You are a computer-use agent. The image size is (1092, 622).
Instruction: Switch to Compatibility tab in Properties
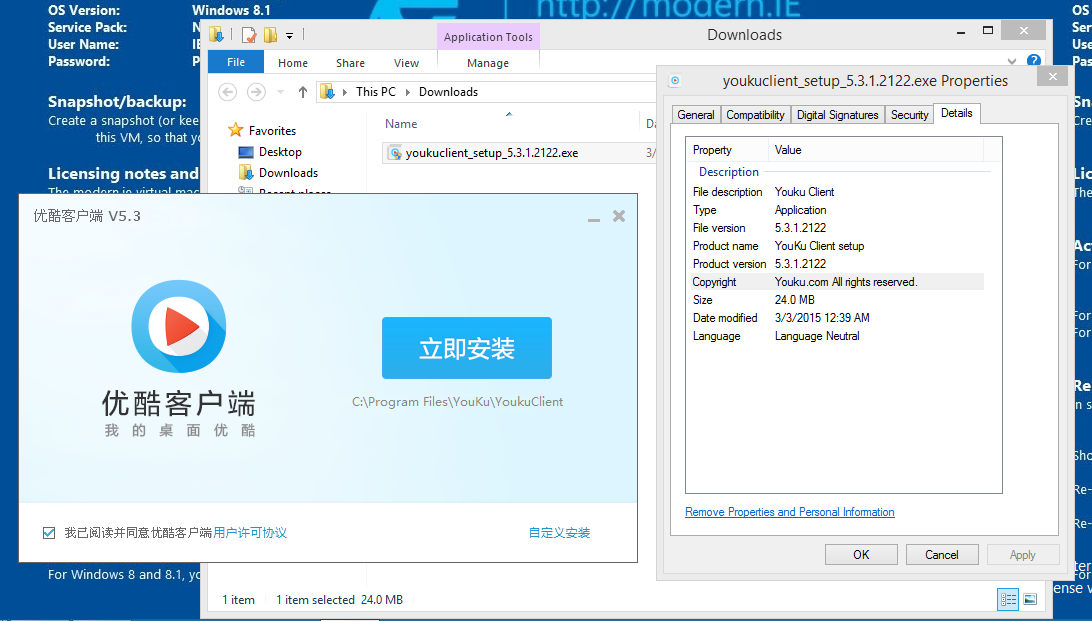(x=755, y=115)
